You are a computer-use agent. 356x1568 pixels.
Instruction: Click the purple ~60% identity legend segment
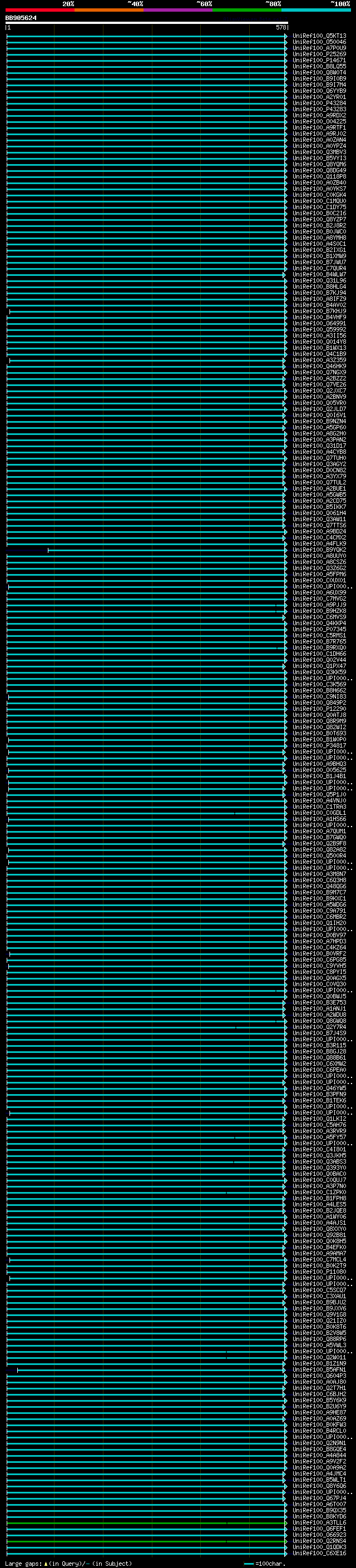[x=179, y=10]
